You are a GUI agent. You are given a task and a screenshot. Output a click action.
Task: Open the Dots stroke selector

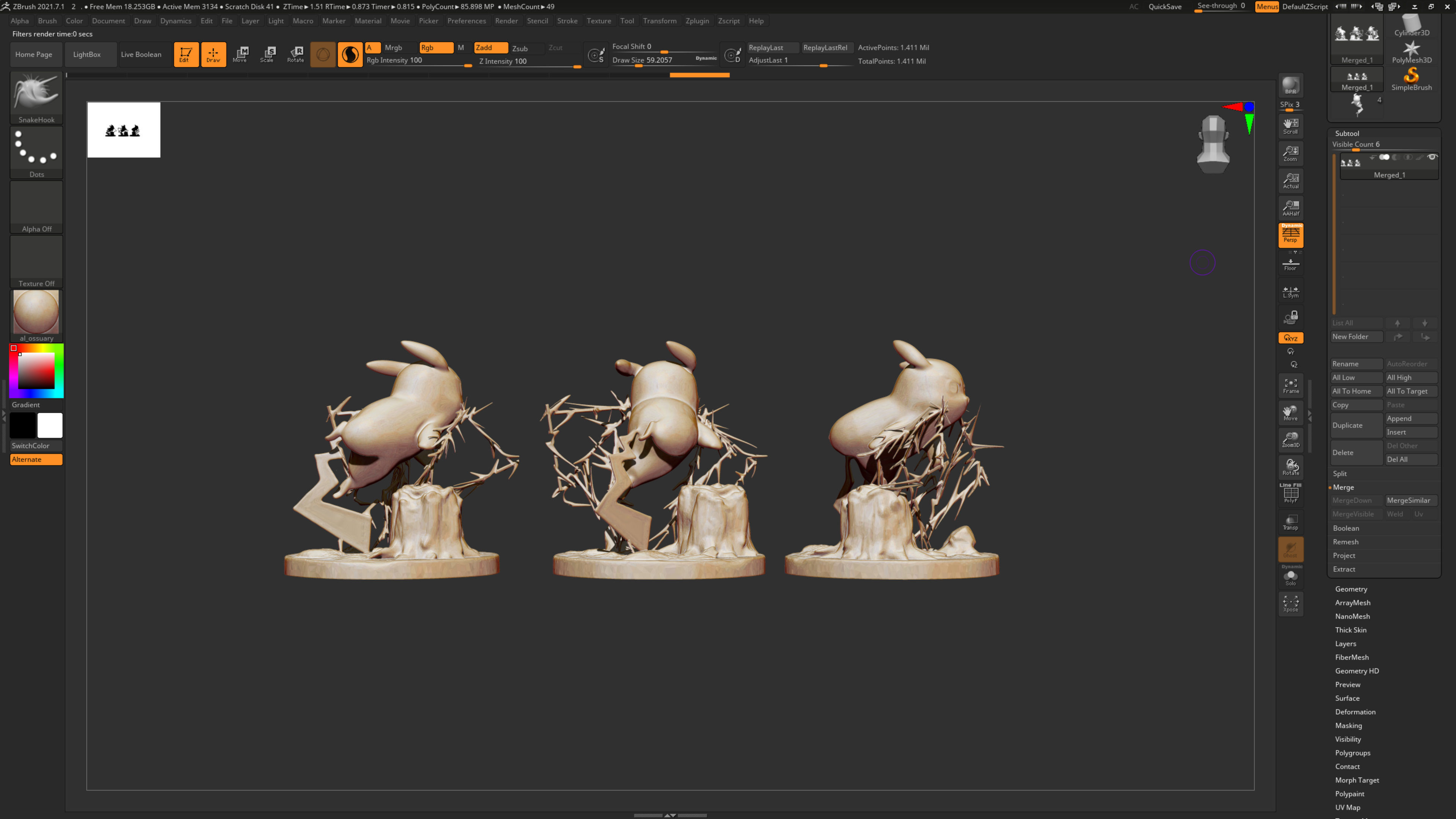[x=36, y=152]
